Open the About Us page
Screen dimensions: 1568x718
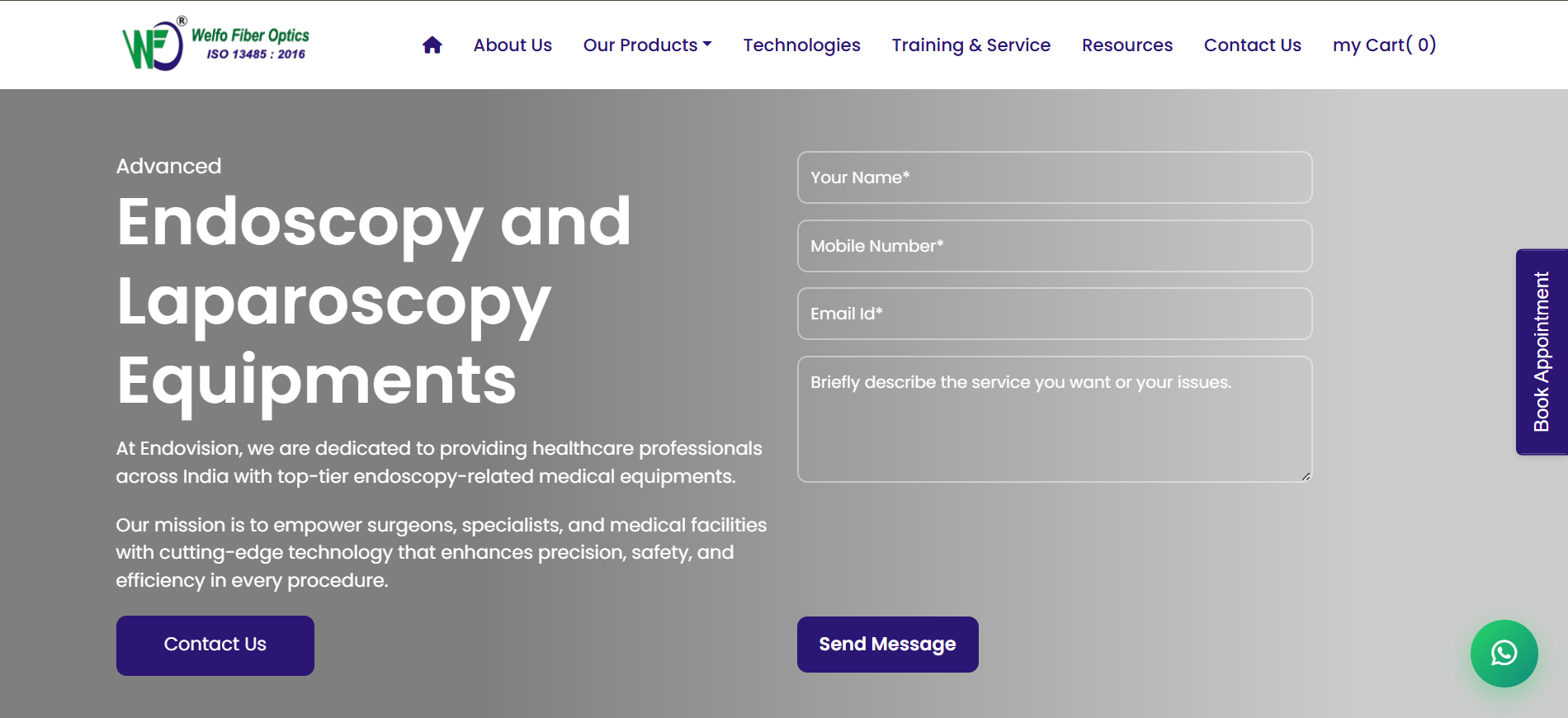512,45
